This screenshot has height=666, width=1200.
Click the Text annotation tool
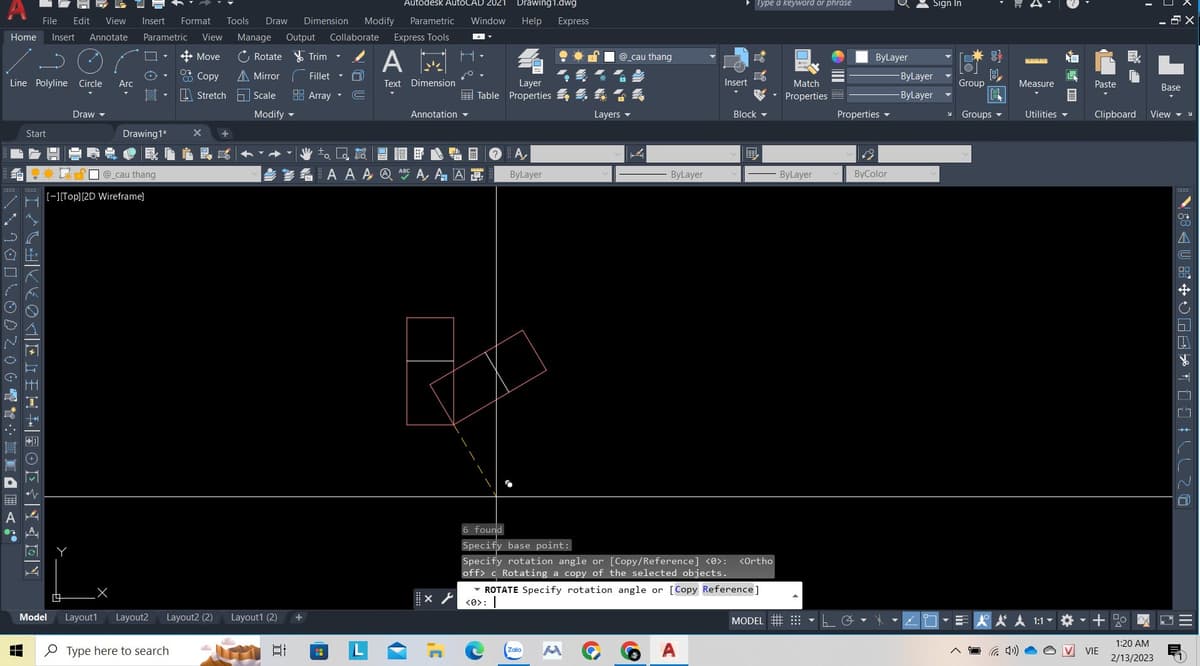[393, 68]
